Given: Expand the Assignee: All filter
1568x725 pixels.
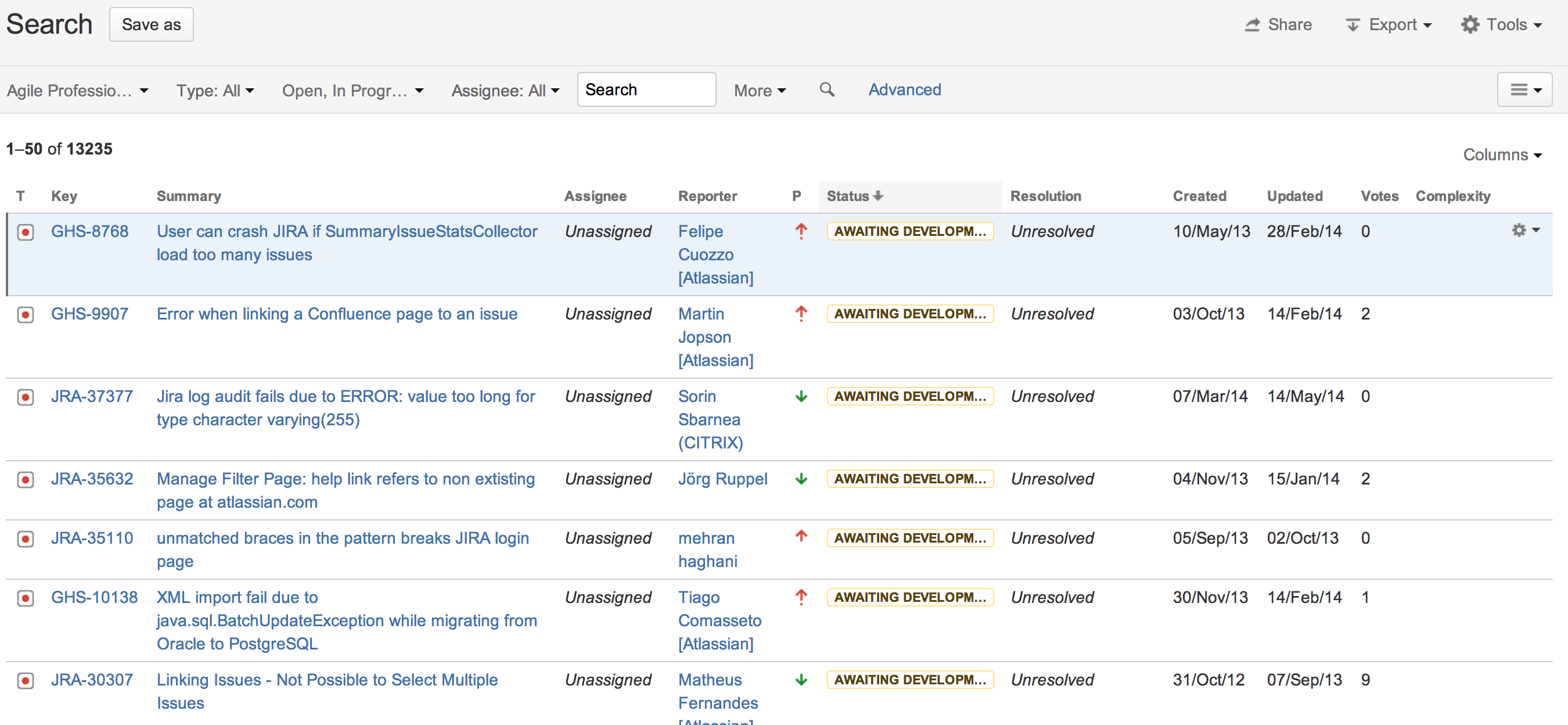Looking at the screenshot, I should pyautogui.click(x=505, y=91).
